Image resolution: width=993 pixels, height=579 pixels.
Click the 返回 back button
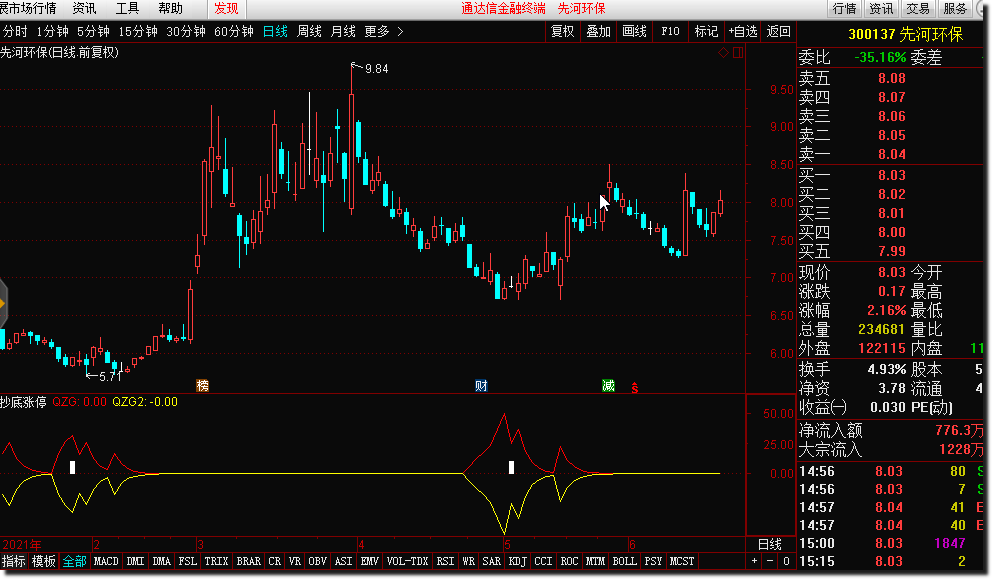778,31
